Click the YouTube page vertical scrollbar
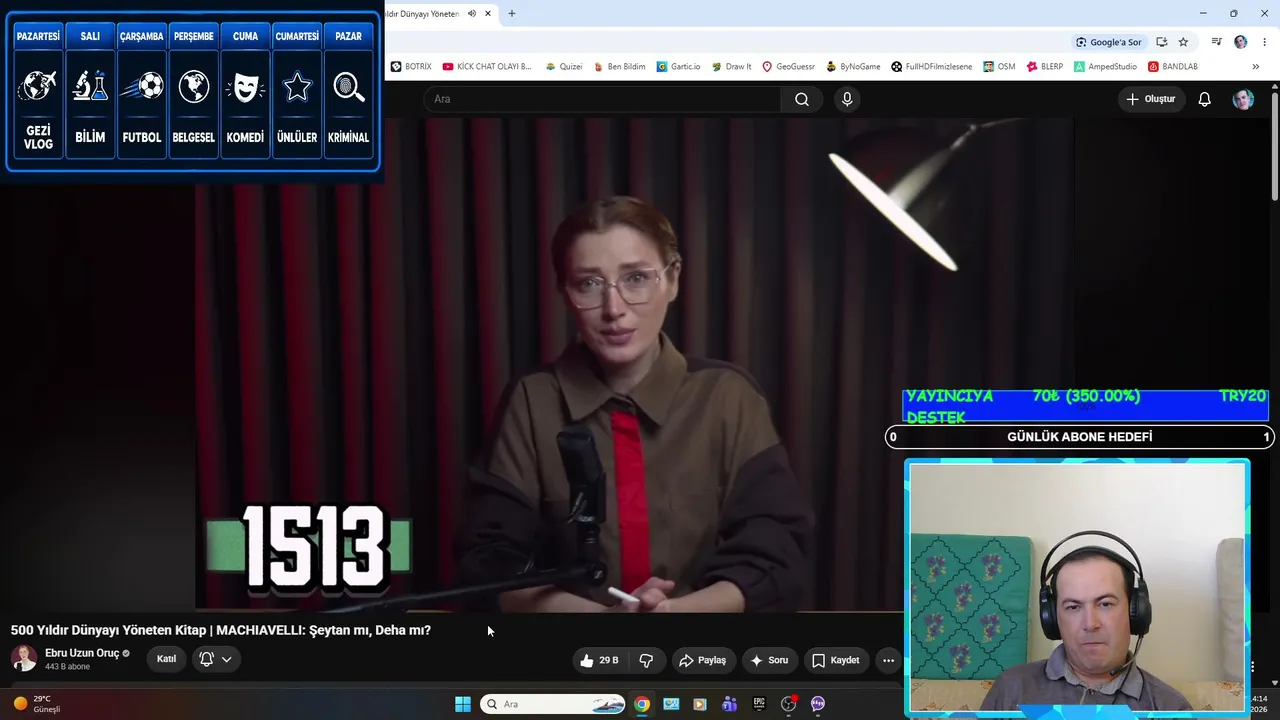Viewport: 1280px width, 720px height. tap(1274, 145)
